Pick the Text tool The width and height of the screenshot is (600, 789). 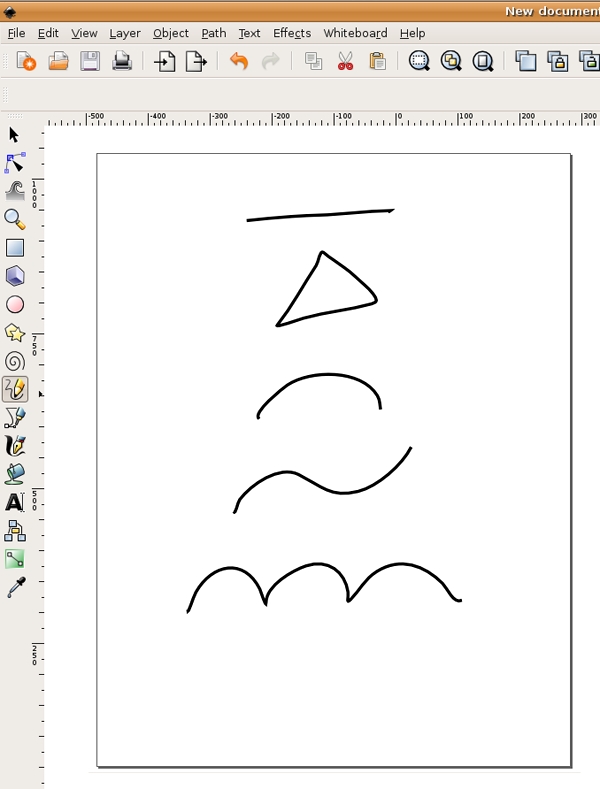14,502
